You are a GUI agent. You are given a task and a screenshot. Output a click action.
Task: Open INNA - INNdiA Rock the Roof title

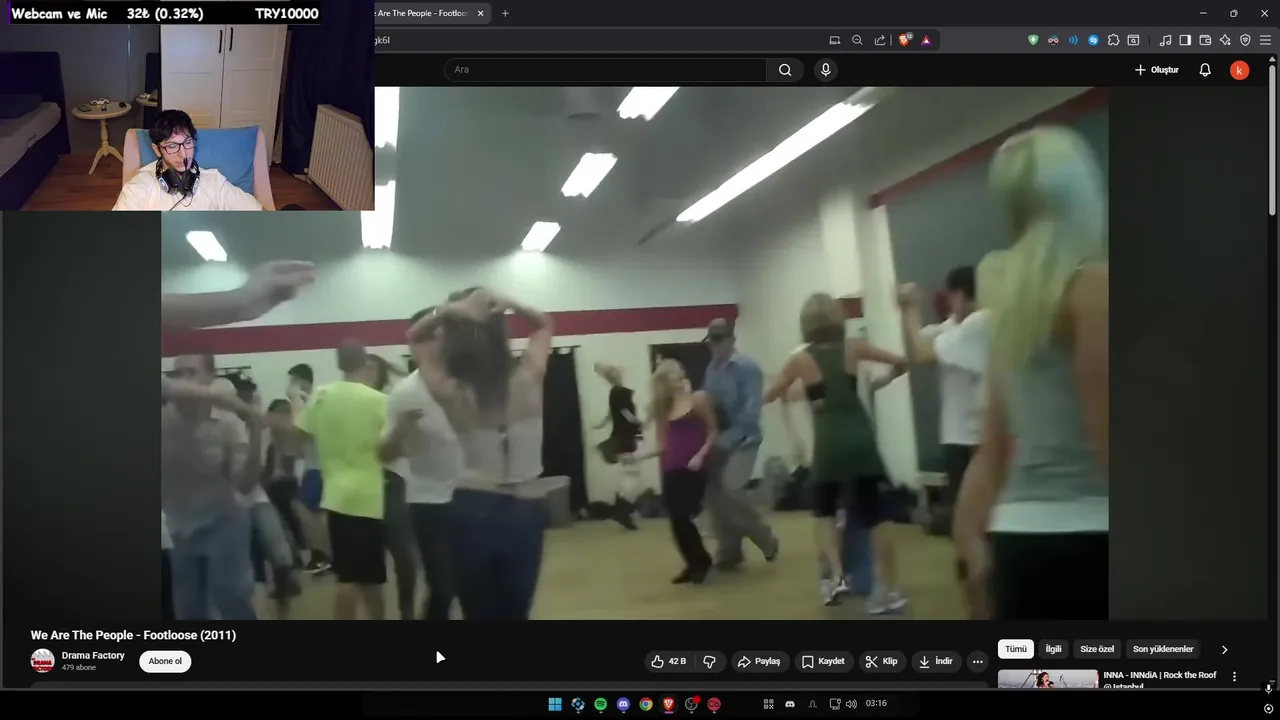pos(1160,680)
